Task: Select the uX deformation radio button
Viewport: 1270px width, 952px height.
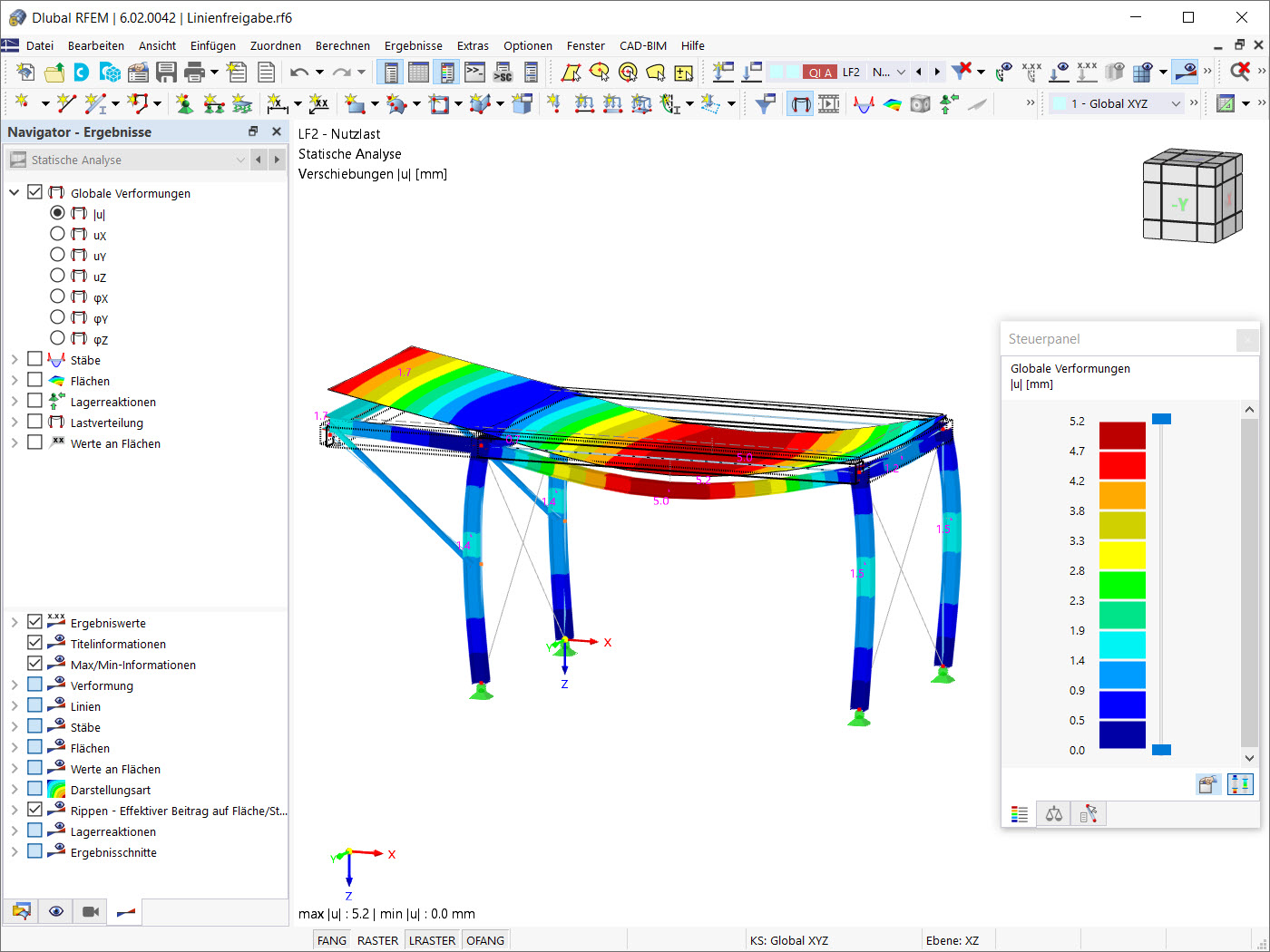Action: tap(58, 234)
